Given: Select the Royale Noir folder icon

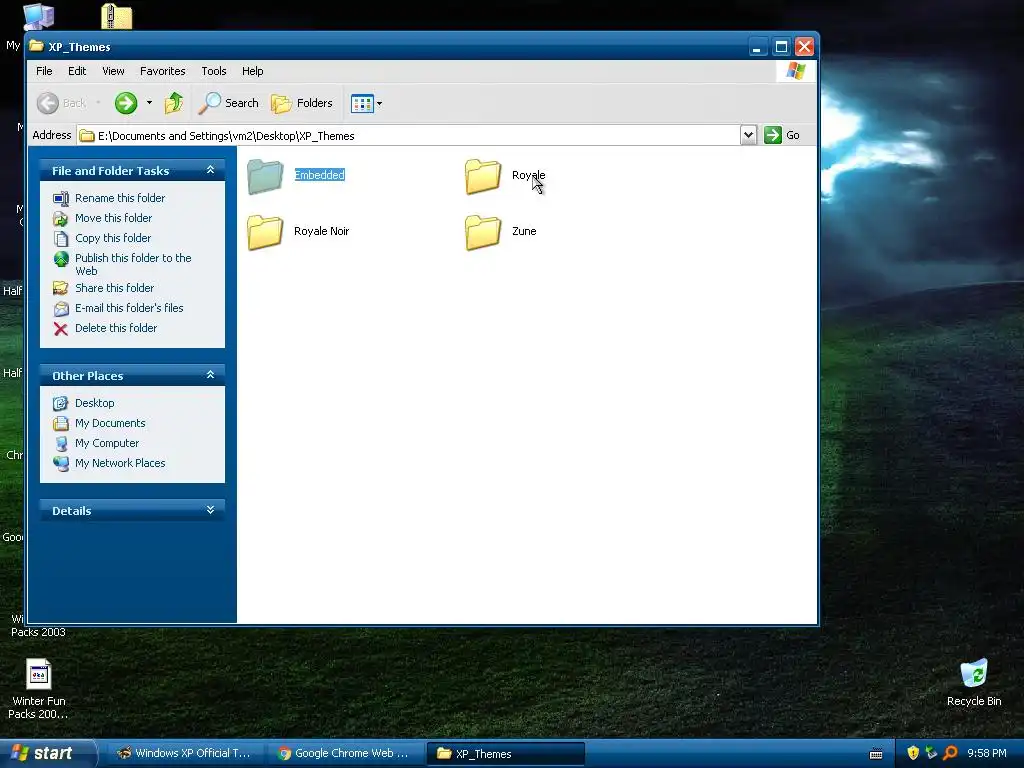Looking at the screenshot, I should coord(265,232).
